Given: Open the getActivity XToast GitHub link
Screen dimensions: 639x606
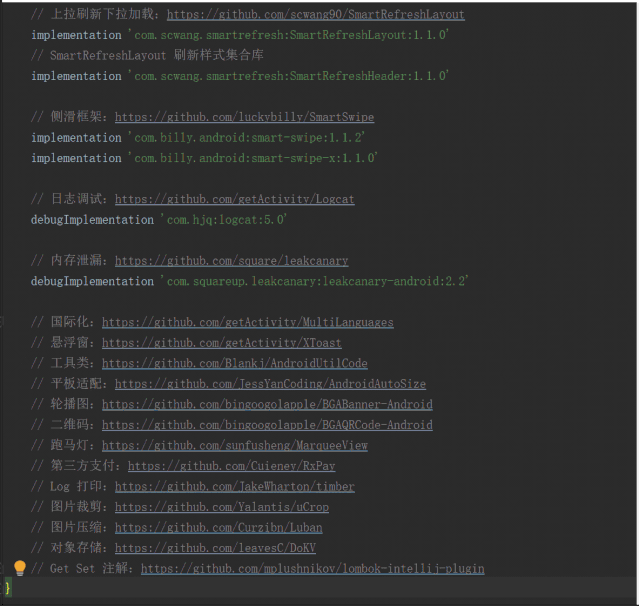Looking at the screenshot, I should click(x=221, y=343).
